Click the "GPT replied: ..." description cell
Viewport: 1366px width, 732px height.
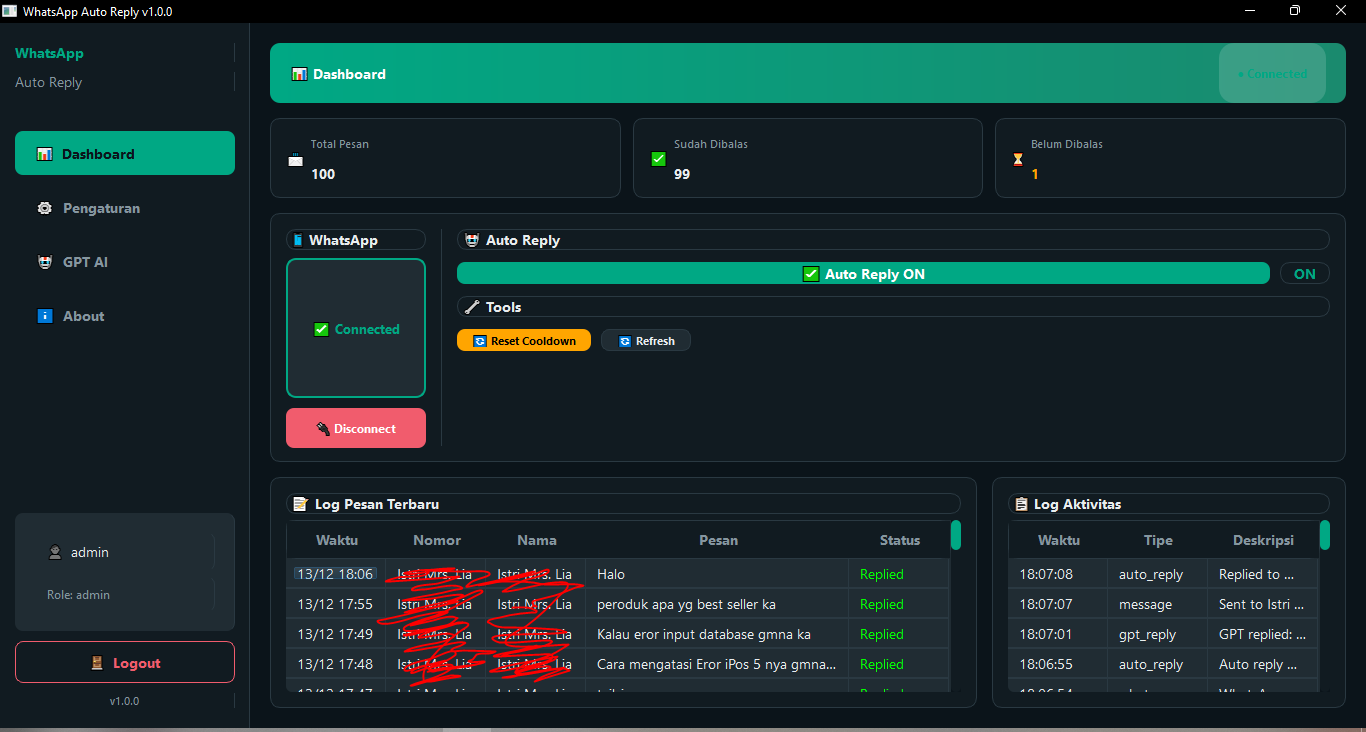tap(1263, 634)
